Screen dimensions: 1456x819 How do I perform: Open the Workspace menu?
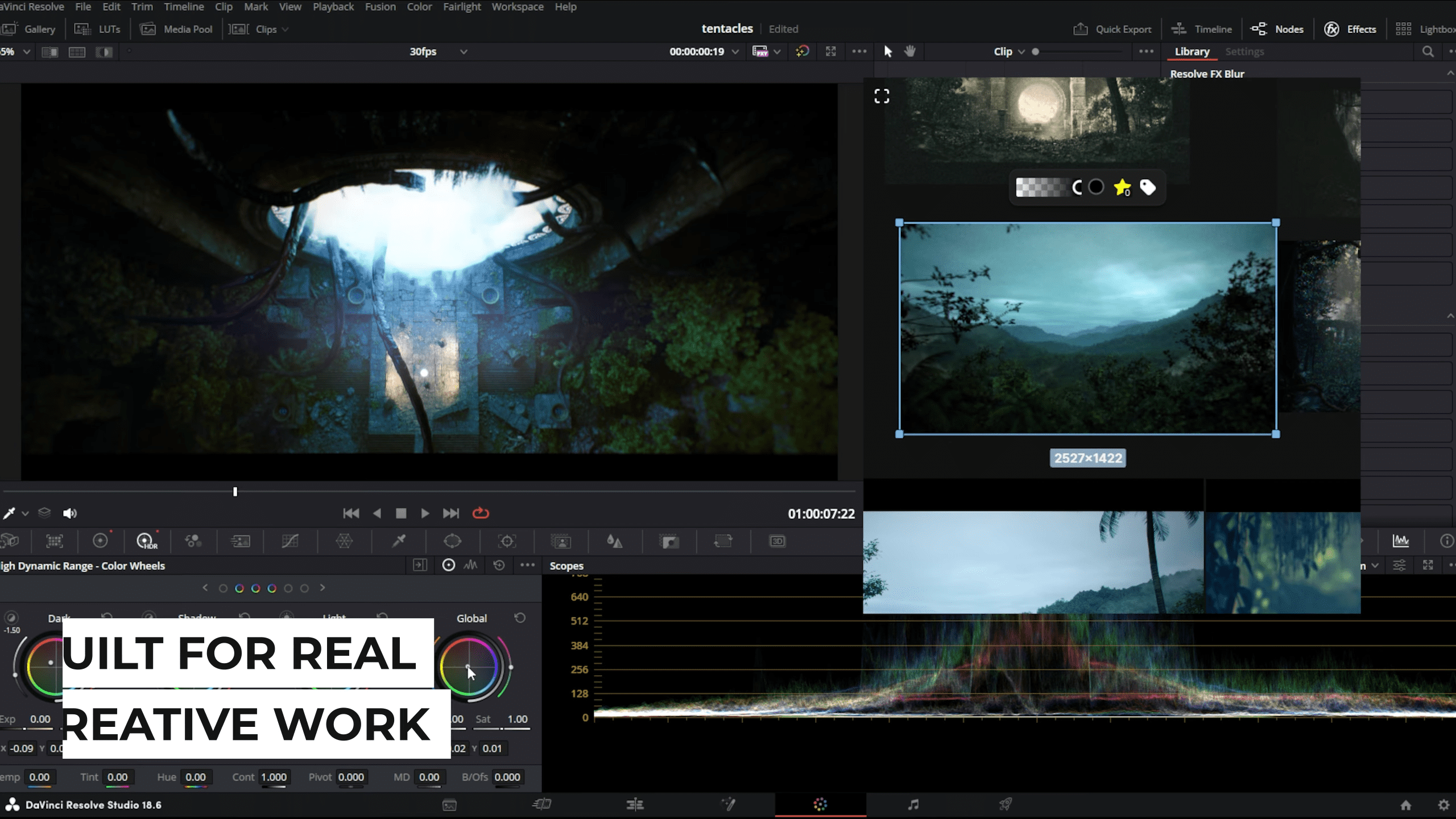point(518,7)
